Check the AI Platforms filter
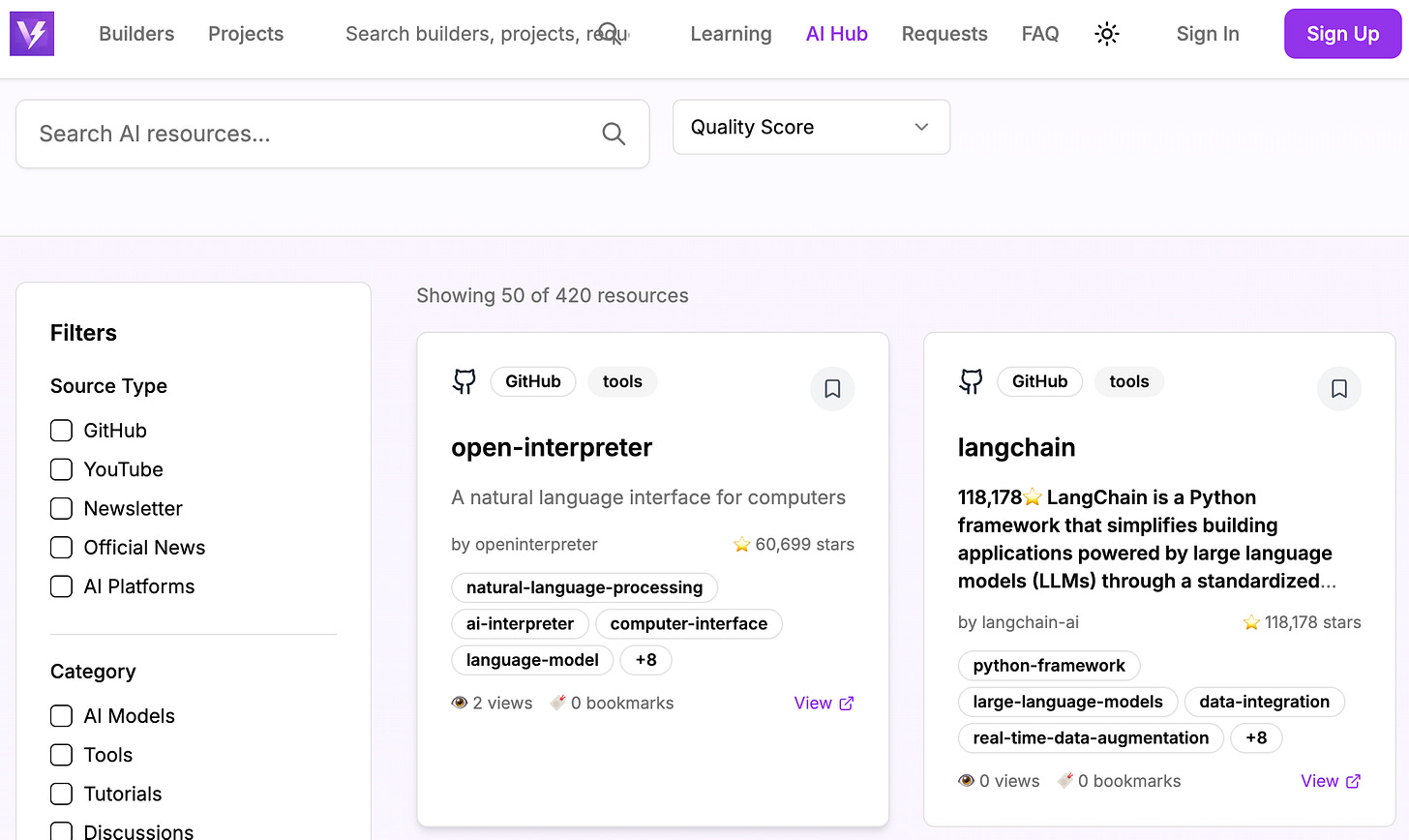1409x840 pixels. (61, 586)
